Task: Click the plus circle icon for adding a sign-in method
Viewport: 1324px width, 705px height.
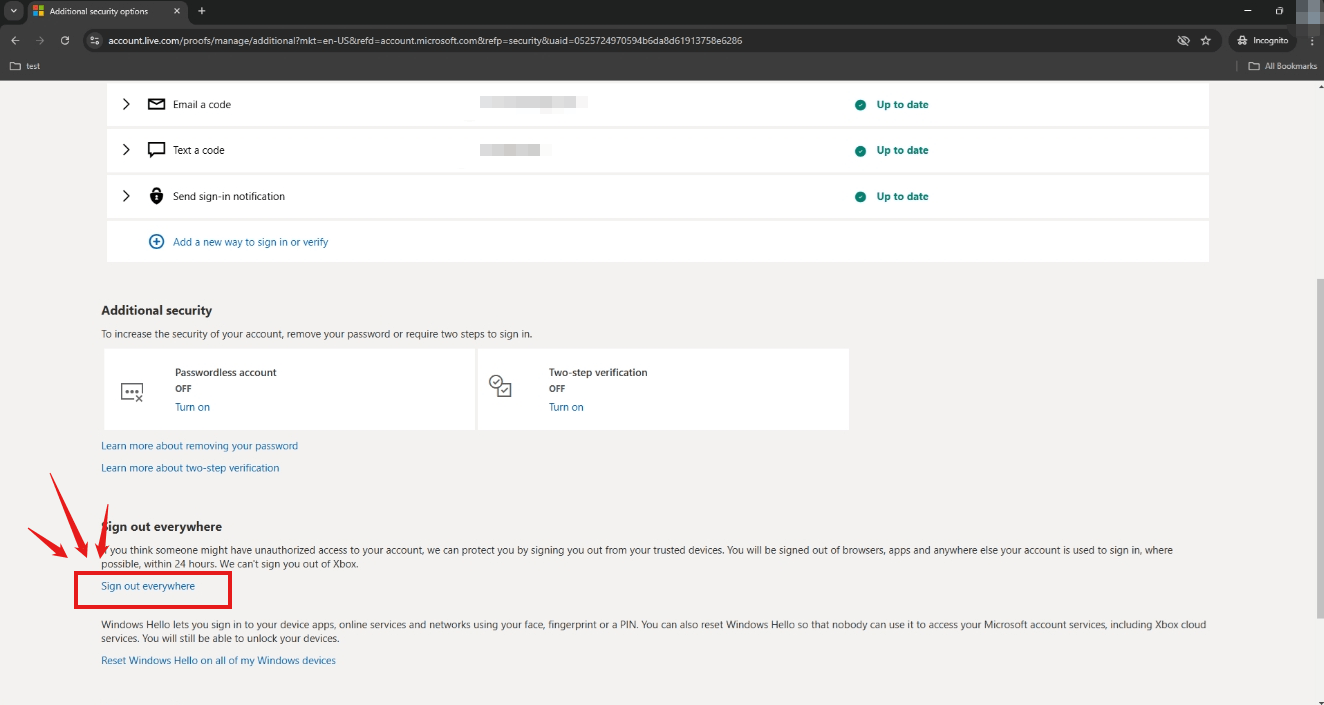Action: (x=156, y=242)
